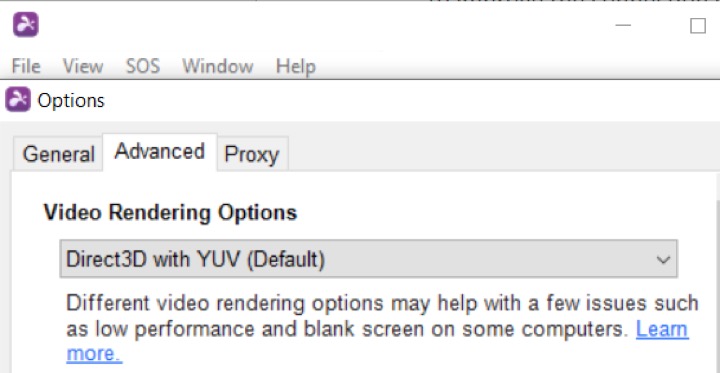
Task: Open the Help menu
Action: pos(296,67)
